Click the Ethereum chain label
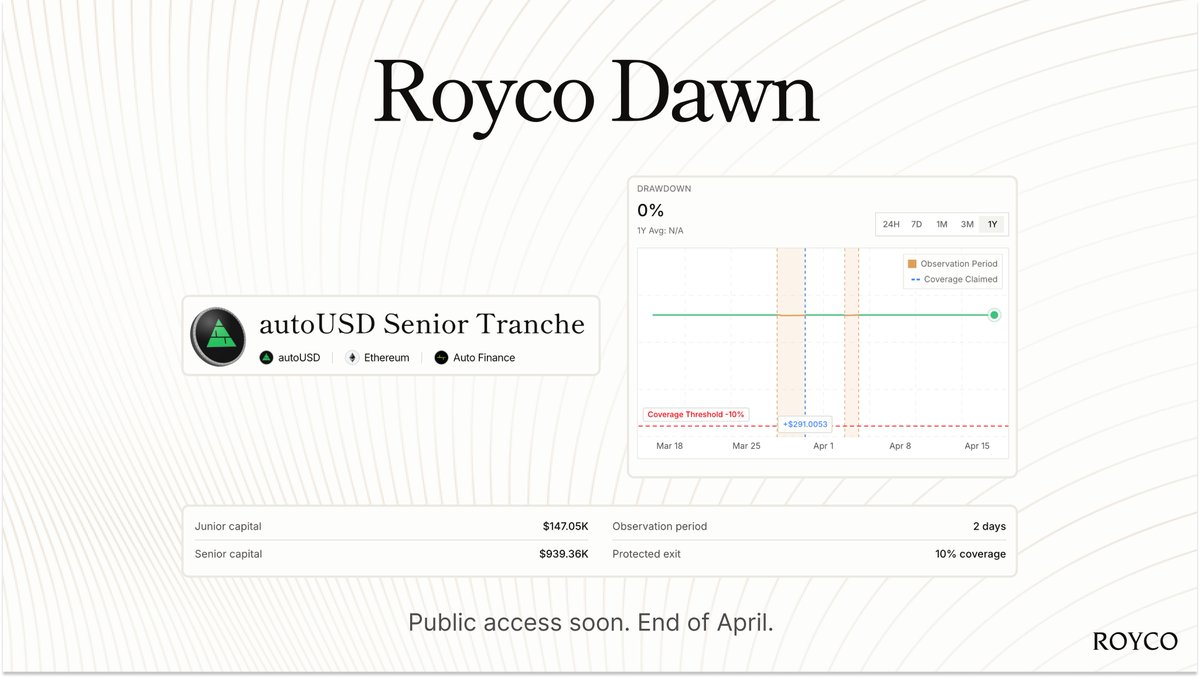The height and width of the screenshot is (678, 1200). click(x=387, y=357)
